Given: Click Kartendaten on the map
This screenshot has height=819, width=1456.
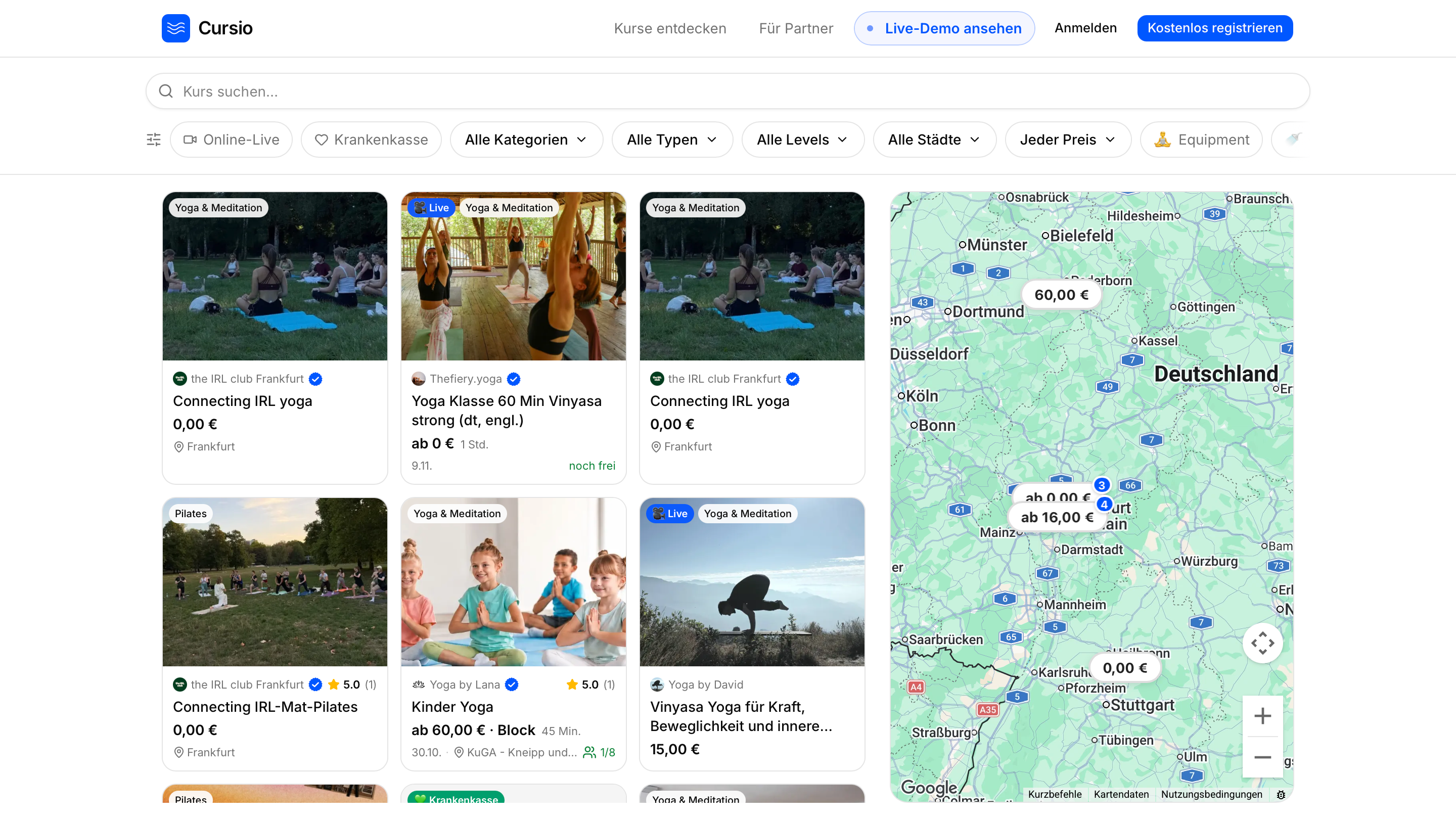Looking at the screenshot, I should click(1121, 794).
